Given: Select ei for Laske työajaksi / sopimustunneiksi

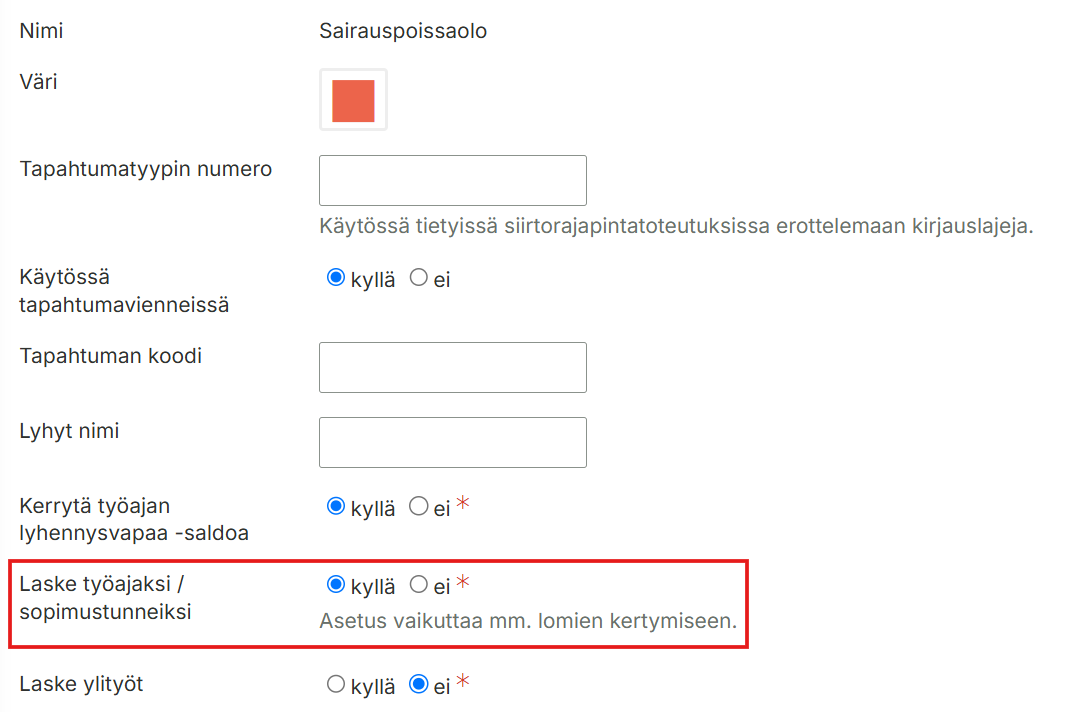Looking at the screenshot, I should tap(418, 584).
